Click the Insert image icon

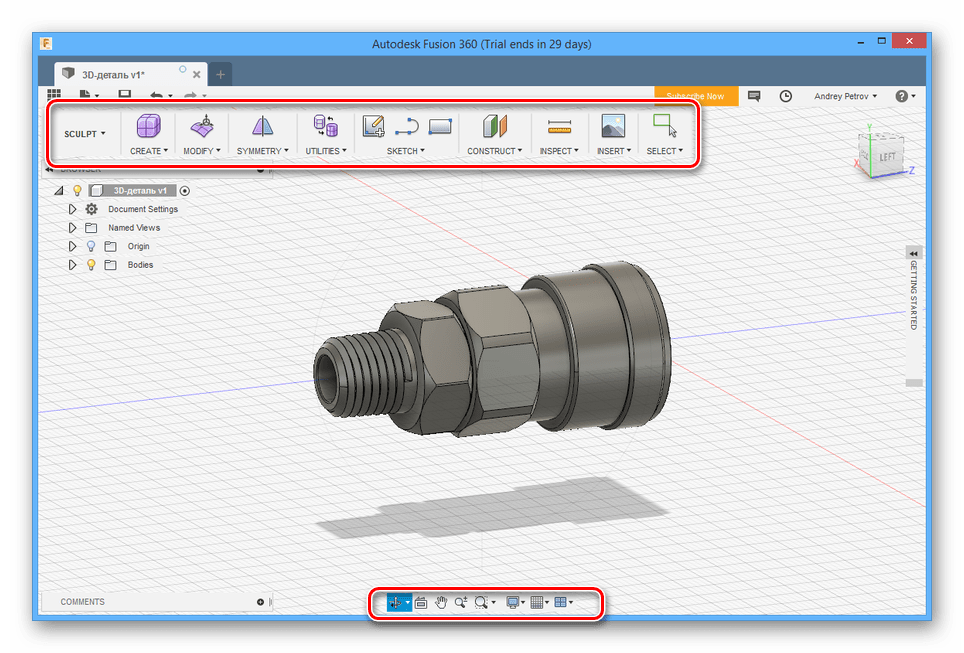coord(613,126)
